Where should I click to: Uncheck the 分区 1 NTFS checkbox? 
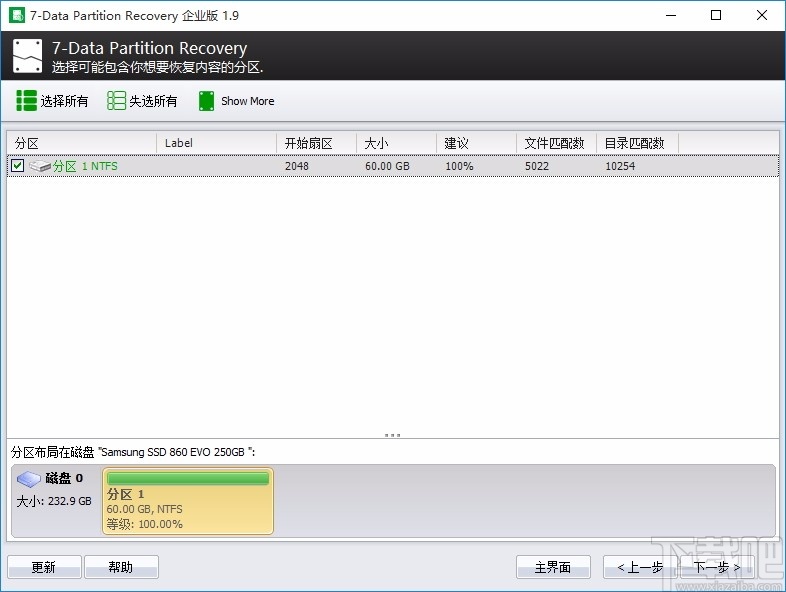(18, 165)
